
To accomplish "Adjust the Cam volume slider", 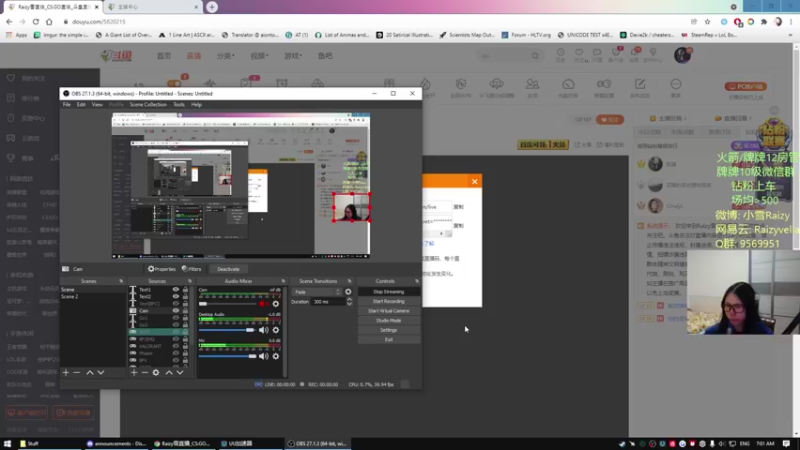I will [228, 304].
